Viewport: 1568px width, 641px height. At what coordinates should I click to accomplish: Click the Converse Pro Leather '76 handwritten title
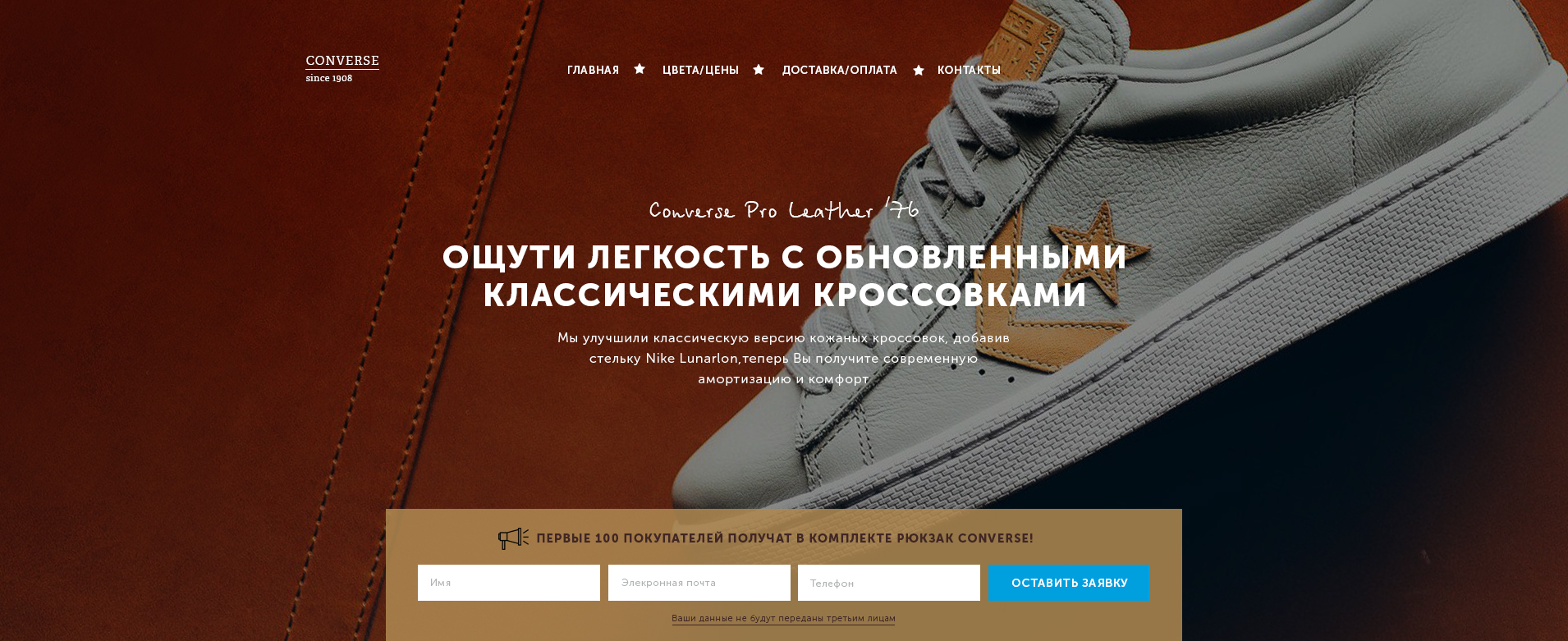click(784, 211)
